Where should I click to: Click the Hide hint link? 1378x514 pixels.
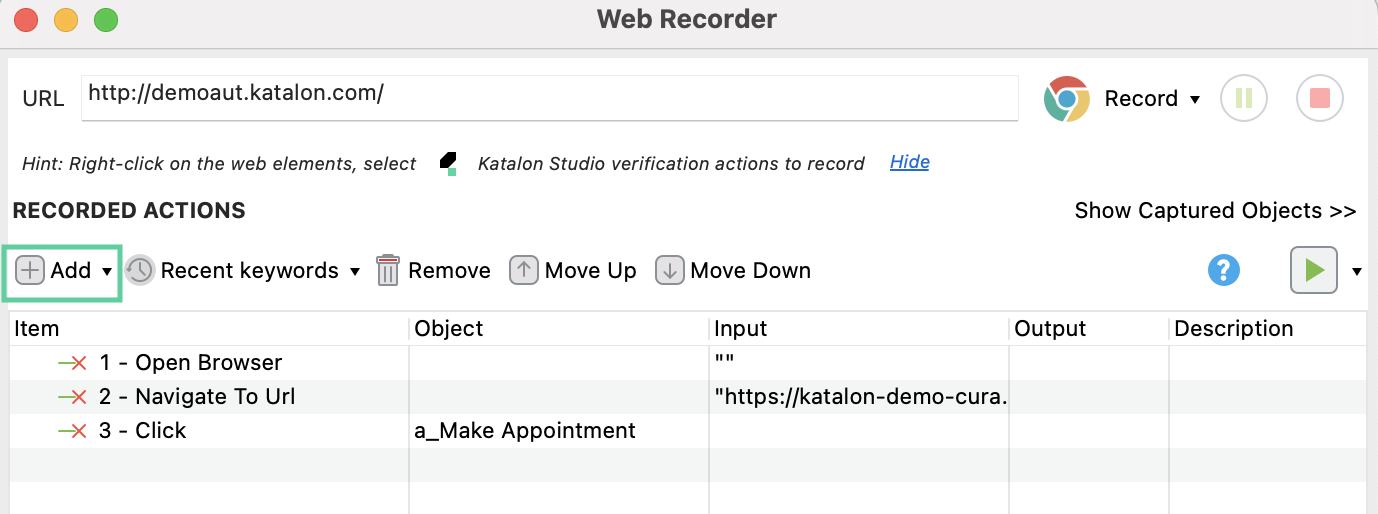click(909, 162)
